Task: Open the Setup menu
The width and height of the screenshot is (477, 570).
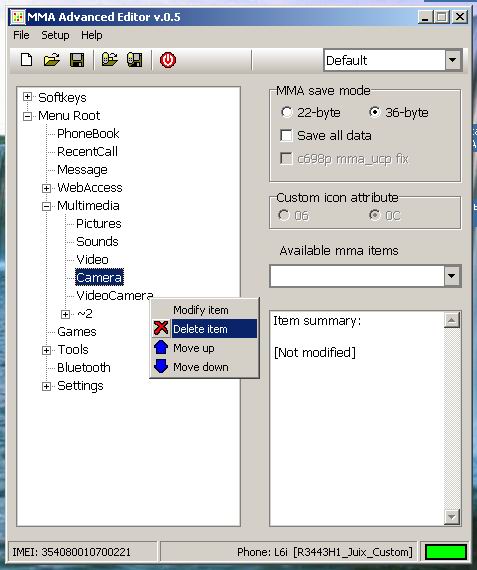Action: click(x=55, y=35)
